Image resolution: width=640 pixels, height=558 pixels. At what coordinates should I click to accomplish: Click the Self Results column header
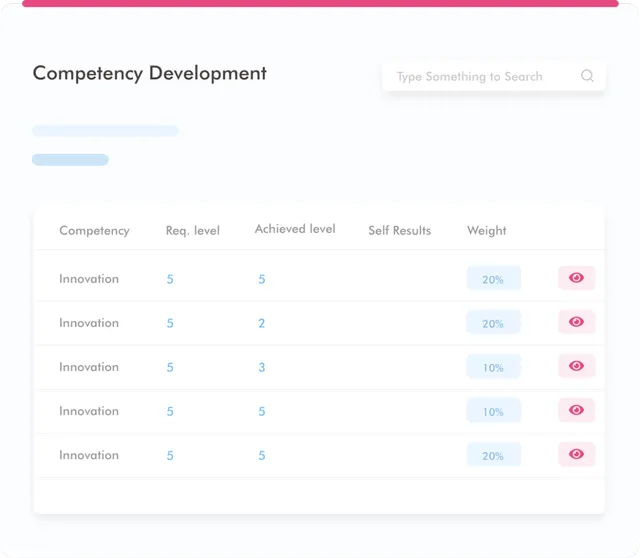point(399,231)
